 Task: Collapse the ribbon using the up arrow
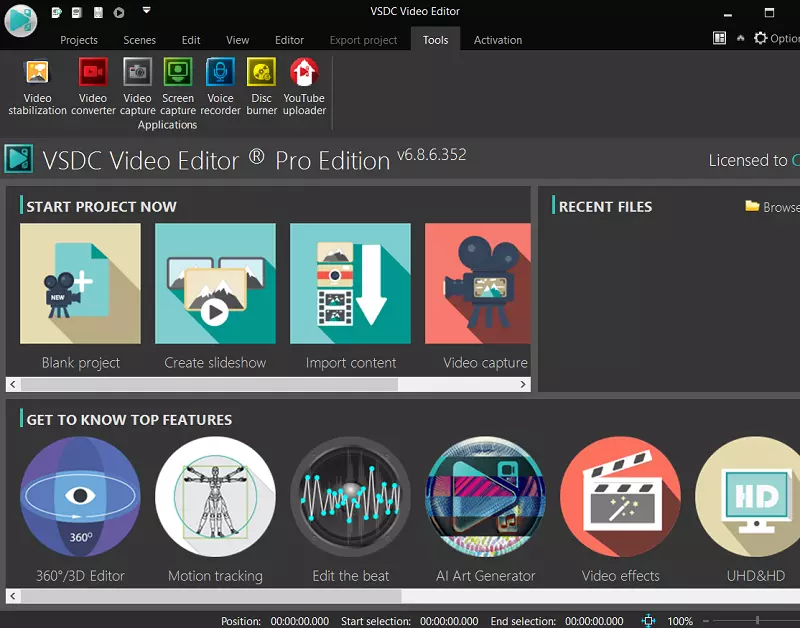[741, 39]
